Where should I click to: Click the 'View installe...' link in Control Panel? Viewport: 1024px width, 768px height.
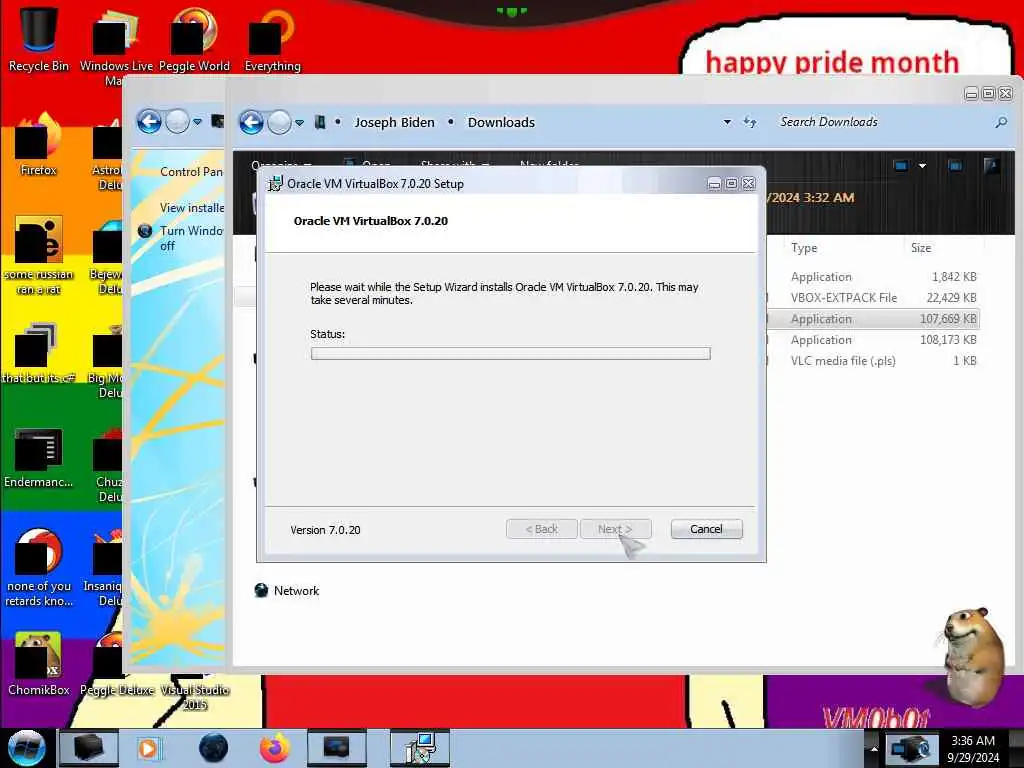tap(191, 208)
